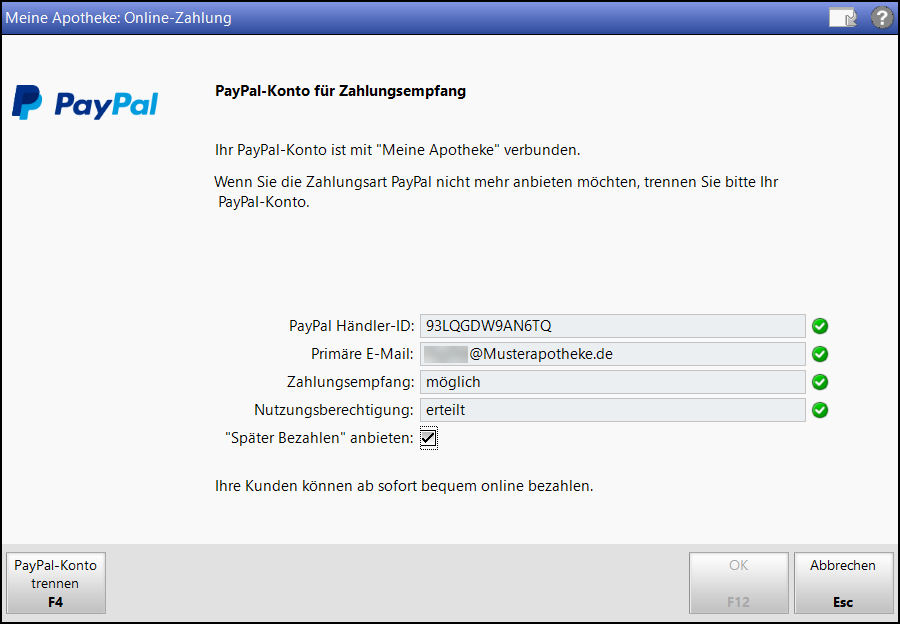Click green check beside Primäre E-Mail
The image size is (900, 624).
click(820, 354)
